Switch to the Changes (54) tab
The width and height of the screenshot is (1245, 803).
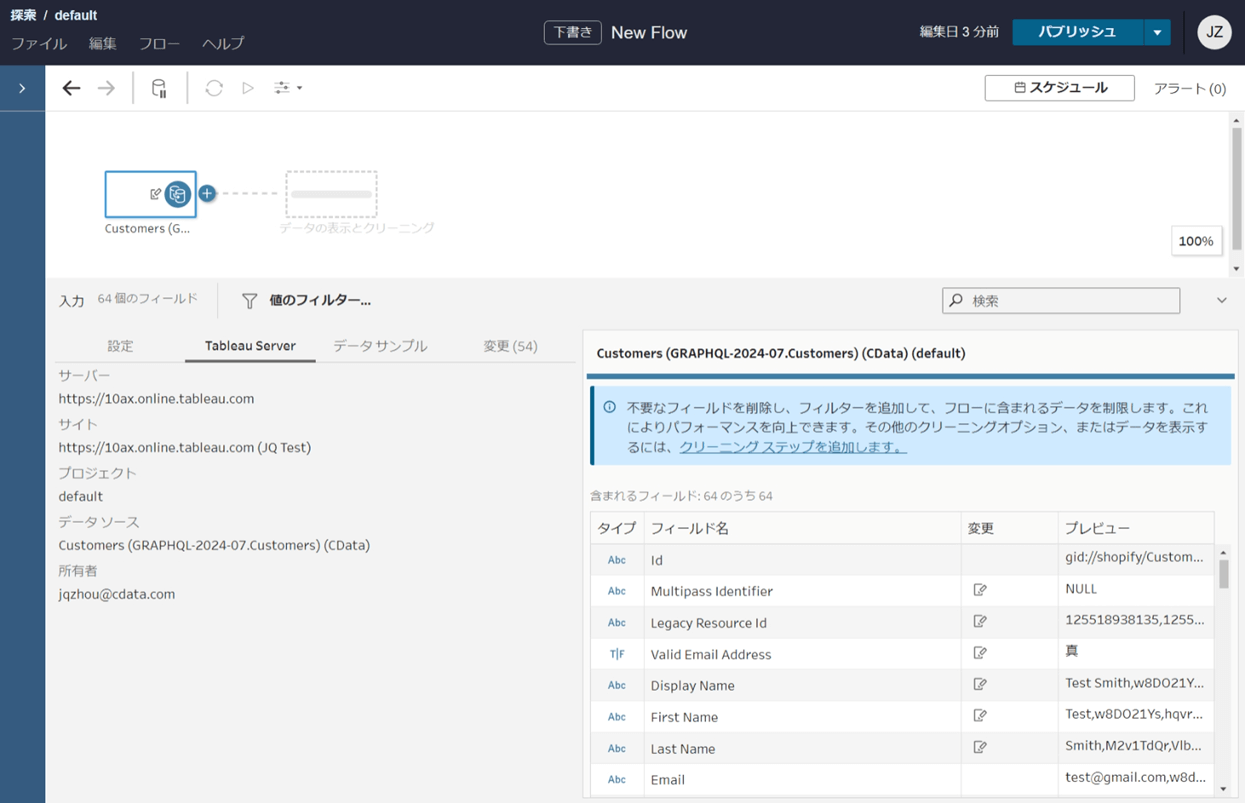click(510, 346)
